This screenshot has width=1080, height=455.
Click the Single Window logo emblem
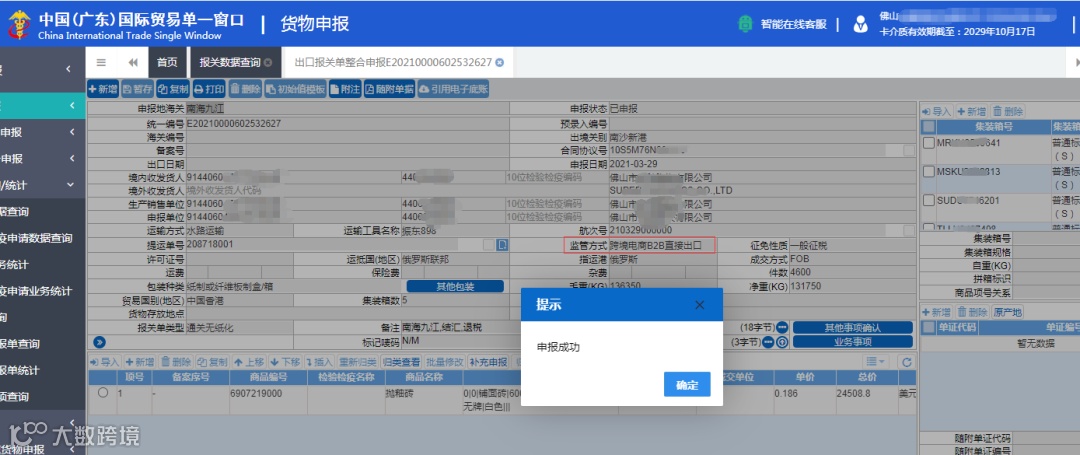[x=19, y=25]
